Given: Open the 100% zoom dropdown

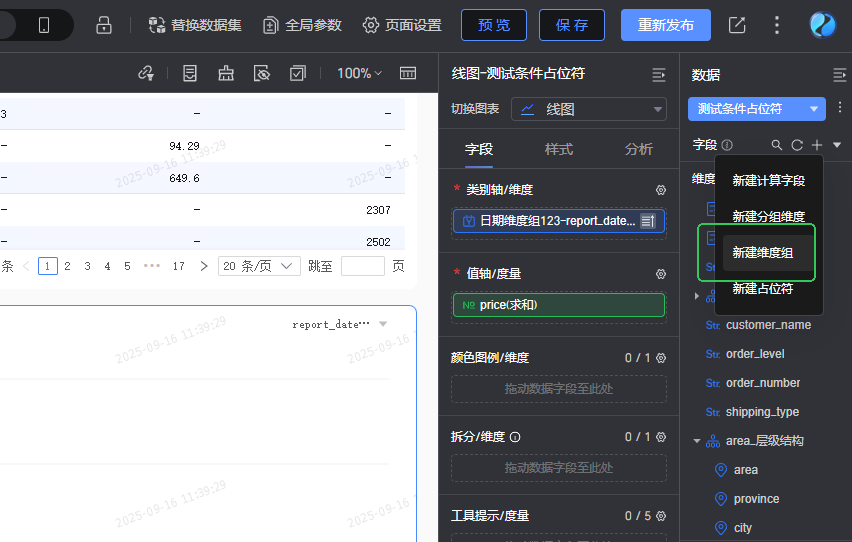Looking at the screenshot, I should [359, 73].
